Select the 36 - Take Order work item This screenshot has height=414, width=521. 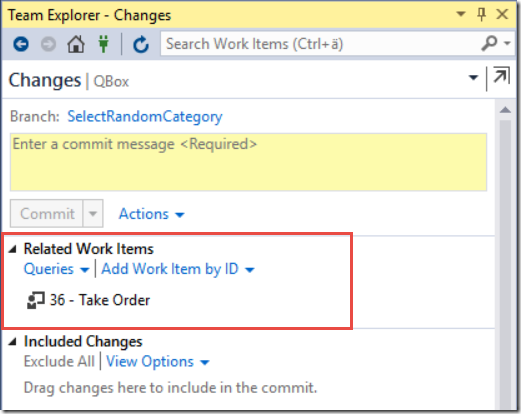tap(100, 300)
